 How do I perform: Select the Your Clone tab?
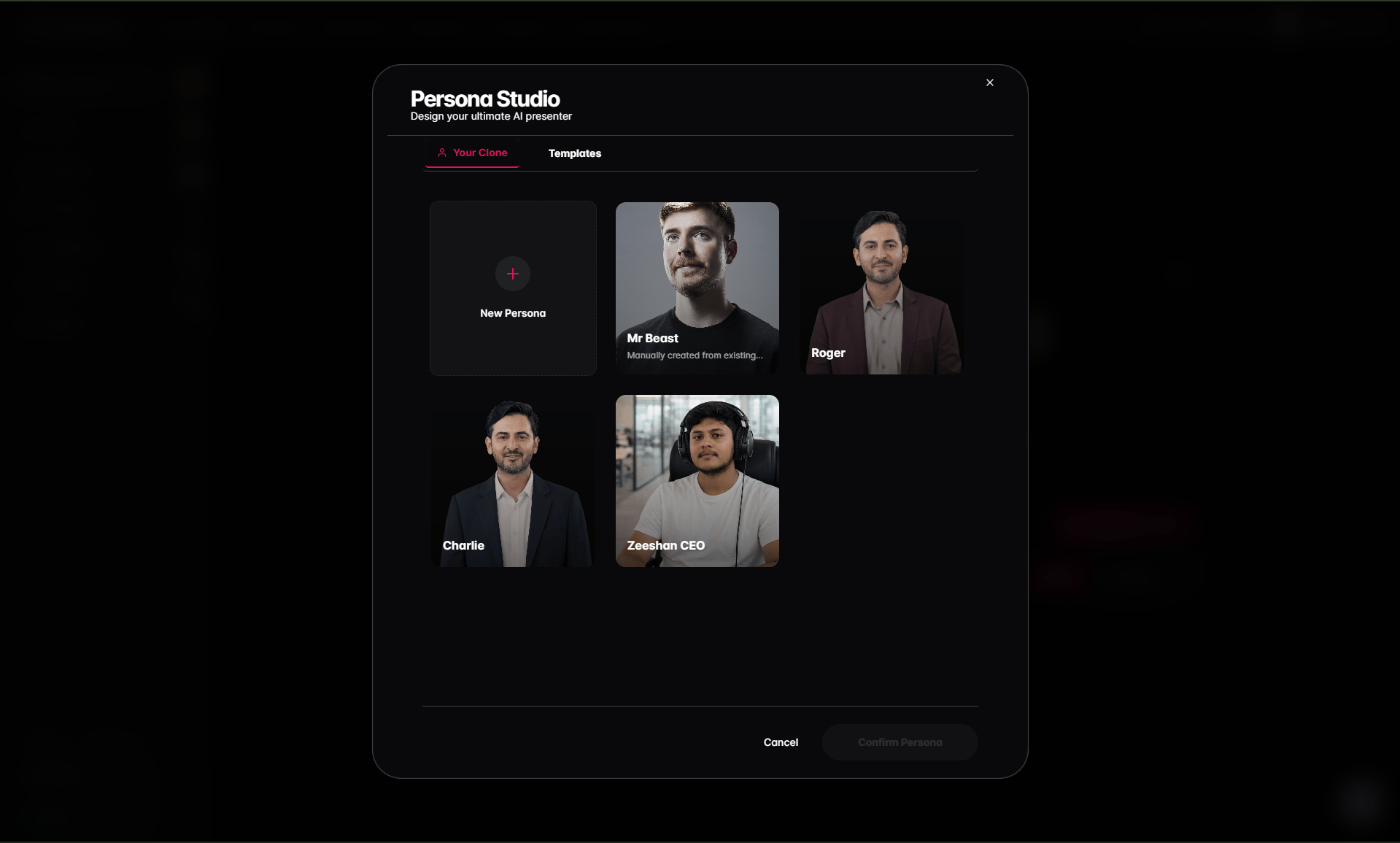(x=473, y=153)
